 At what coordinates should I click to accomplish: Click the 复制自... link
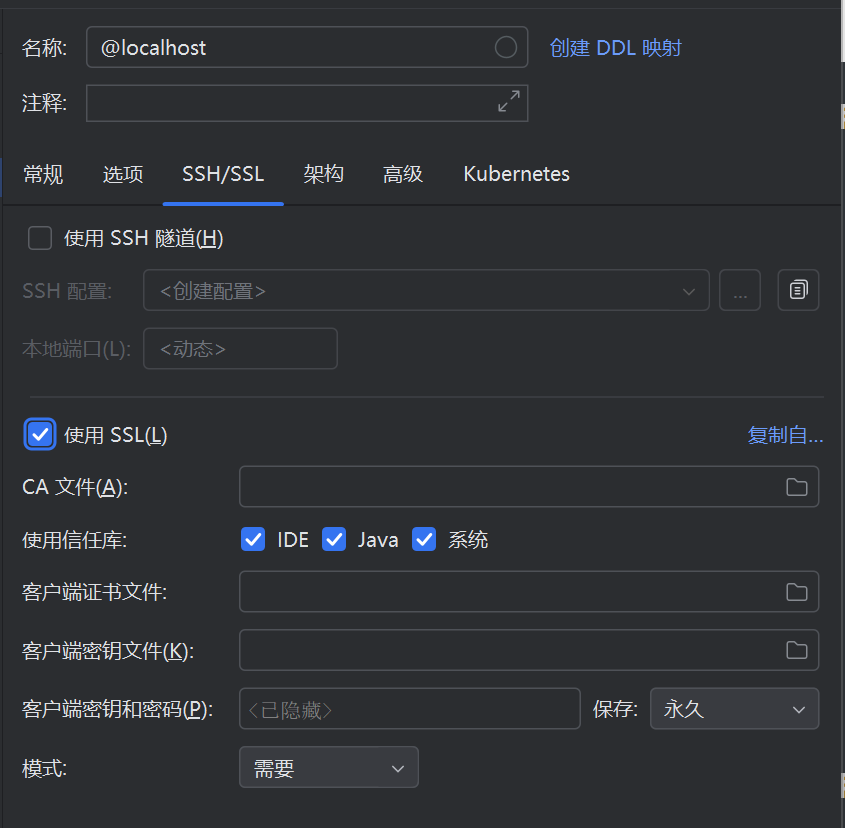785,435
